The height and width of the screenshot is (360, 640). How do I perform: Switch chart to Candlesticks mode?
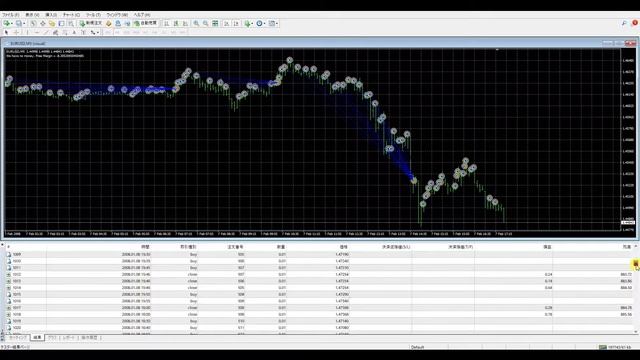176,23
